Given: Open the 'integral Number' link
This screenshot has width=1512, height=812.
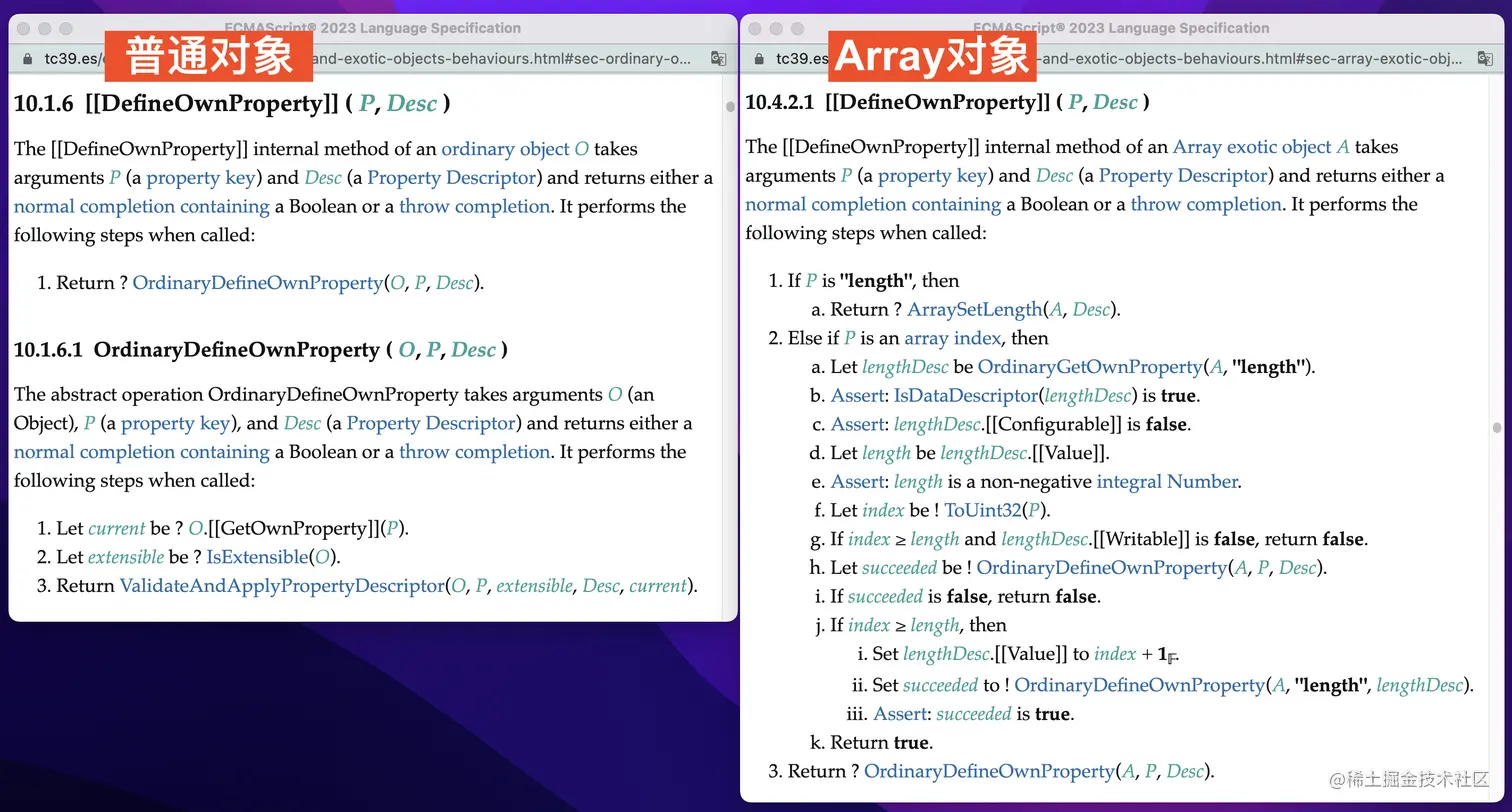Looking at the screenshot, I should 1167,482.
